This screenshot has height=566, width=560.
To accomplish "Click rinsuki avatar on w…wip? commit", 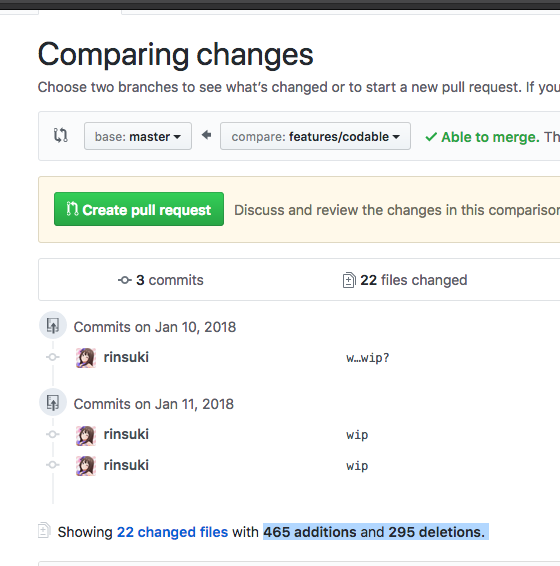I will (86, 358).
